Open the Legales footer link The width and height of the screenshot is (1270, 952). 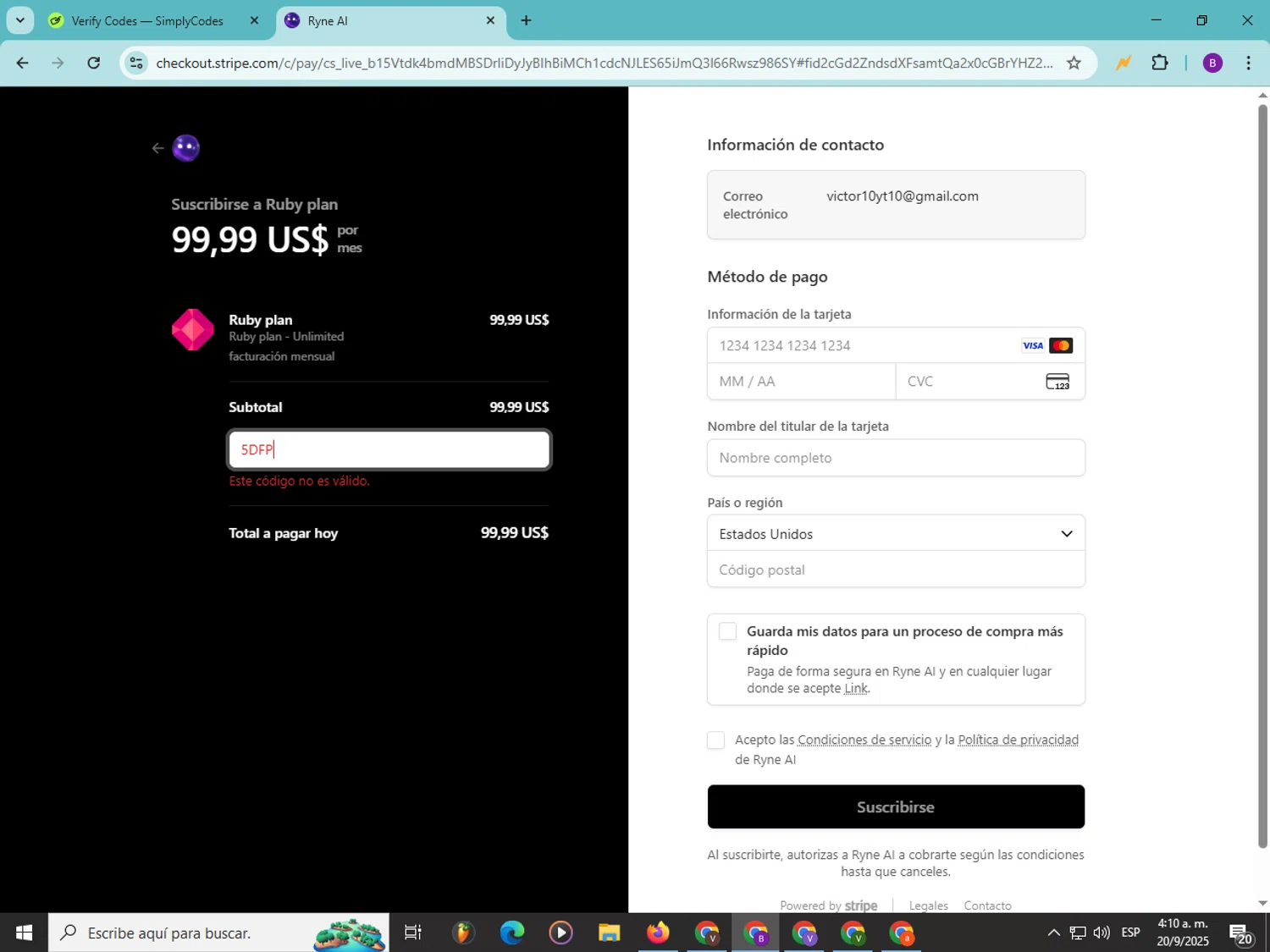click(928, 905)
